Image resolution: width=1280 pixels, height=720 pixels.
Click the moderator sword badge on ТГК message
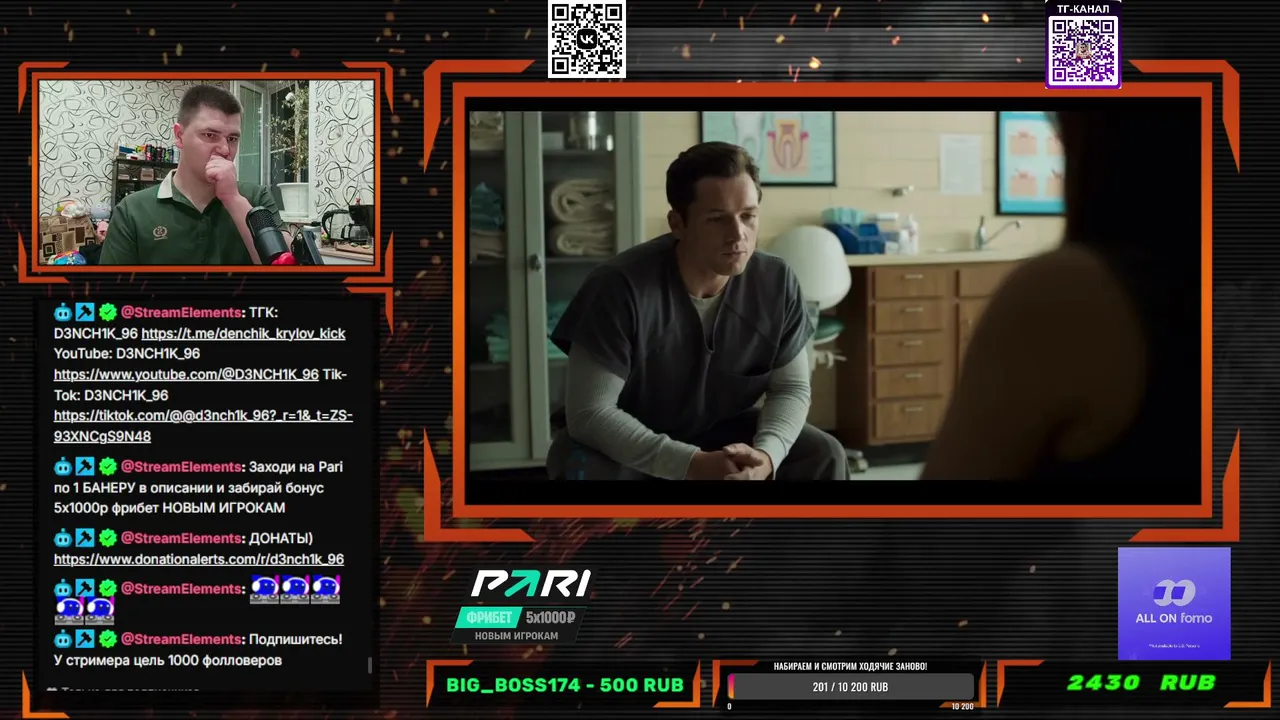pyautogui.click(x=85, y=313)
